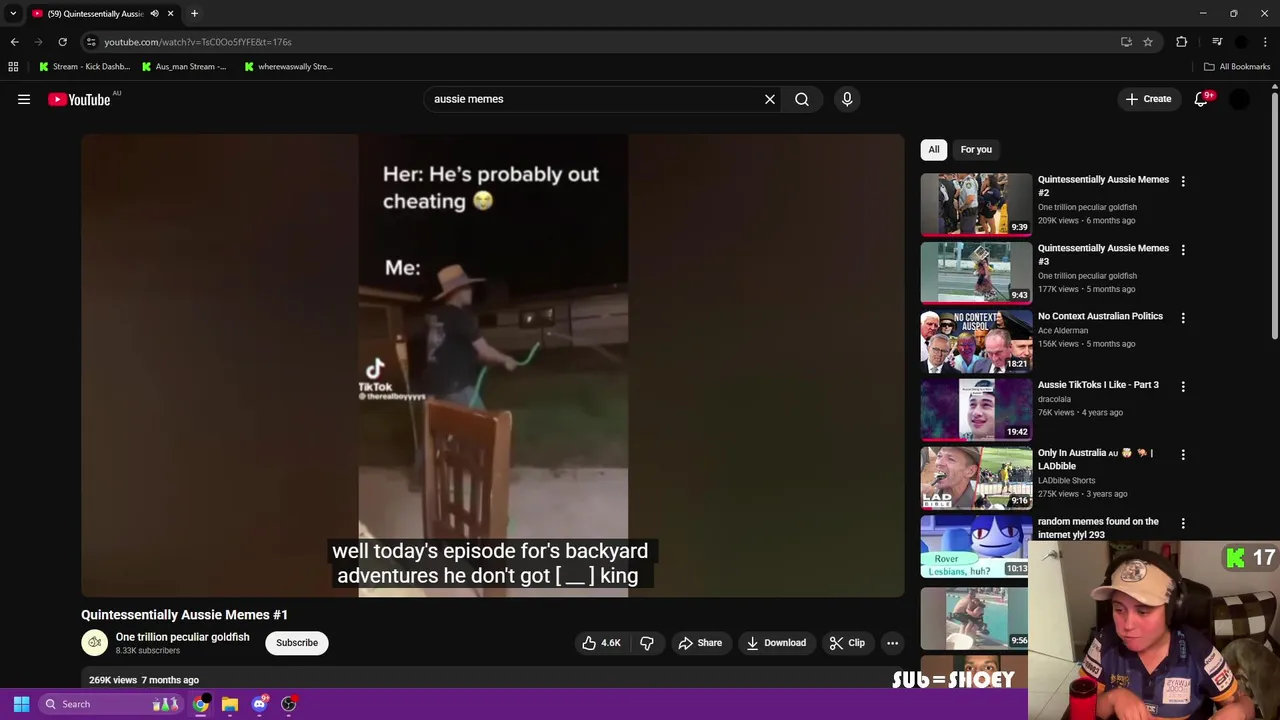Open the Chrome apps grid icon

point(13,67)
